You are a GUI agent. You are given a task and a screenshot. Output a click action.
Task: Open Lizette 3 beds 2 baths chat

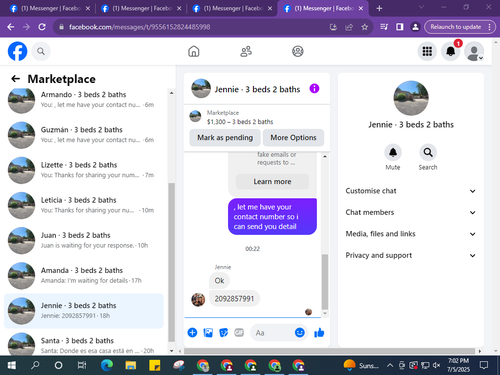click(x=84, y=170)
